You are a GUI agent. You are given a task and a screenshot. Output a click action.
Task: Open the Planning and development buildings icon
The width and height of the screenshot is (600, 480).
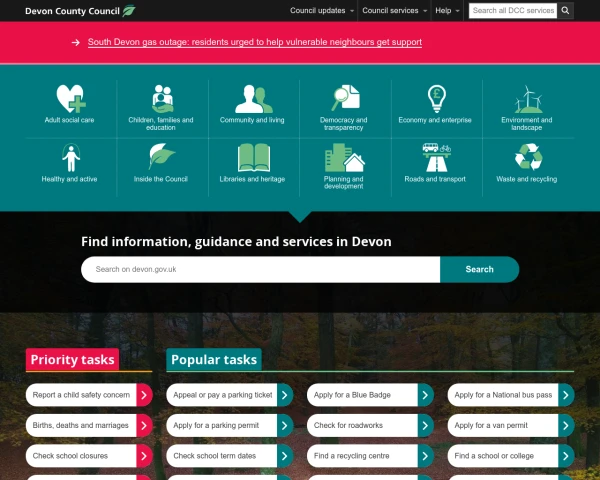coord(345,157)
